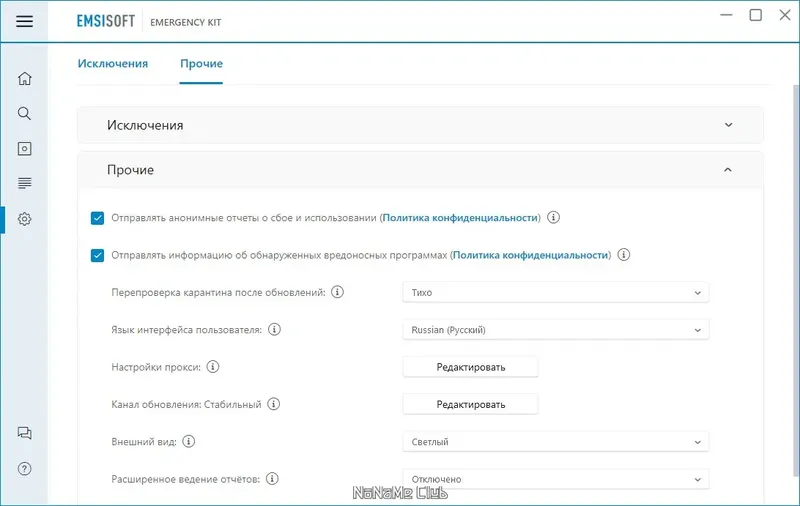This screenshot has height=506, width=800.
Task: Open the Scan magnifier icon in sidebar
Action: coord(24,114)
